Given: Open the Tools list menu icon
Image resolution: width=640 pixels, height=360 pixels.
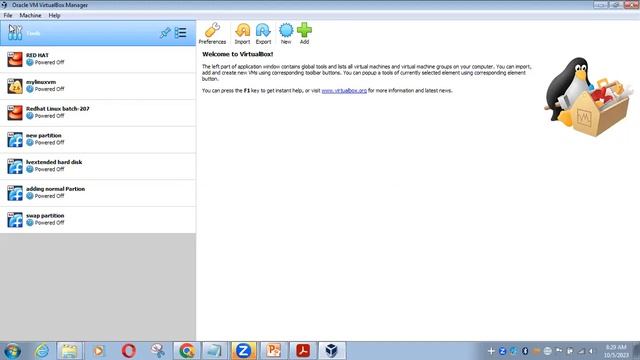Looking at the screenshot, I should click(180, 33).
